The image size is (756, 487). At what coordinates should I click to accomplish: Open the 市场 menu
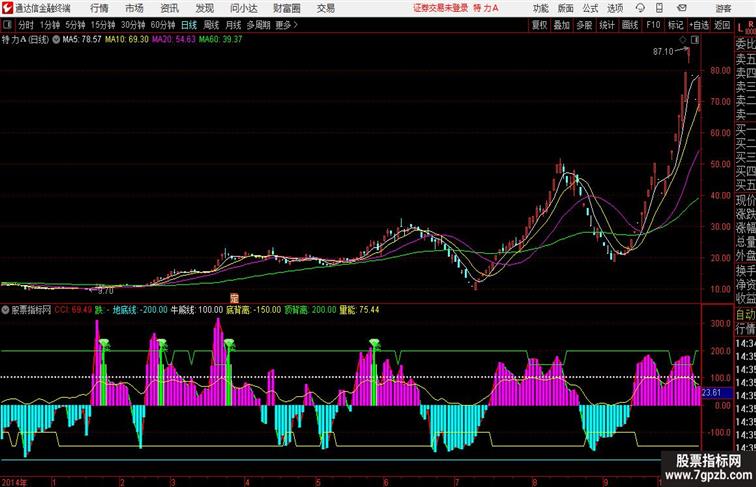134,8
